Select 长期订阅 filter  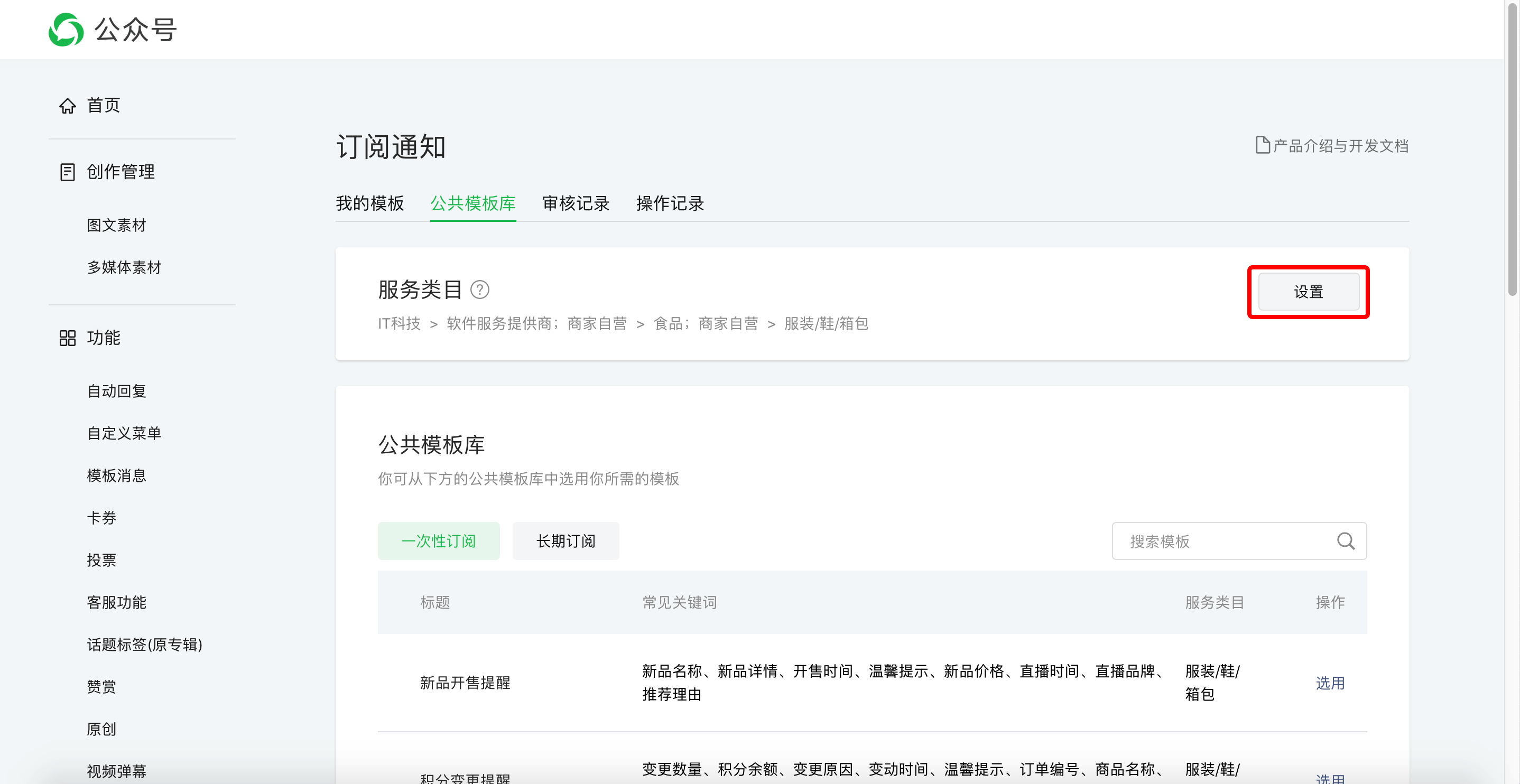pos(566,541)
